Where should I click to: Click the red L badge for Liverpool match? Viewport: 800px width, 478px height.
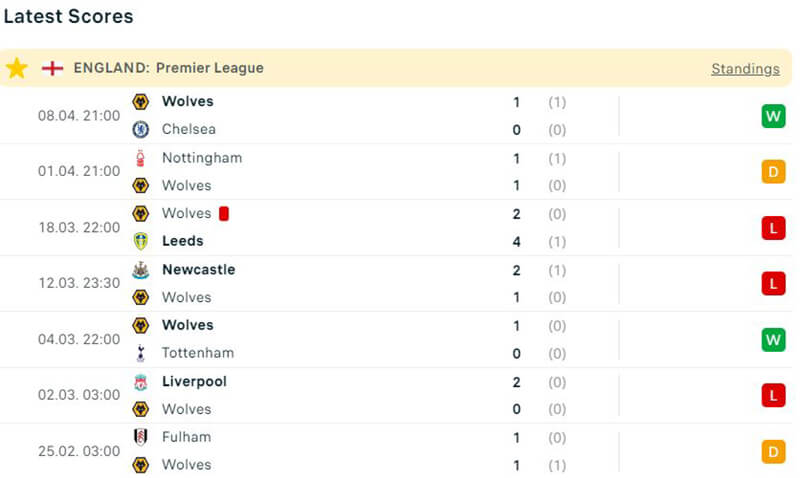coord(773,396)
